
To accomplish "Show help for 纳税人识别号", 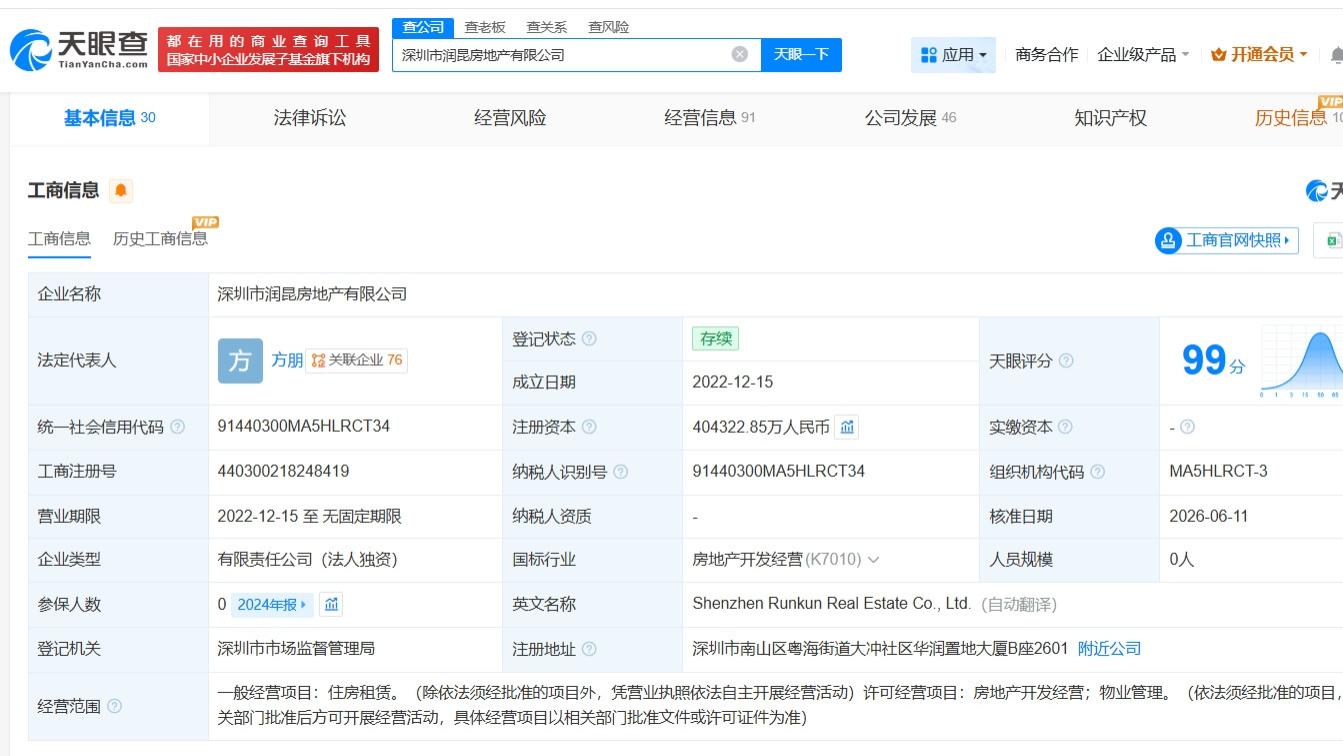I will pos(620,471).
